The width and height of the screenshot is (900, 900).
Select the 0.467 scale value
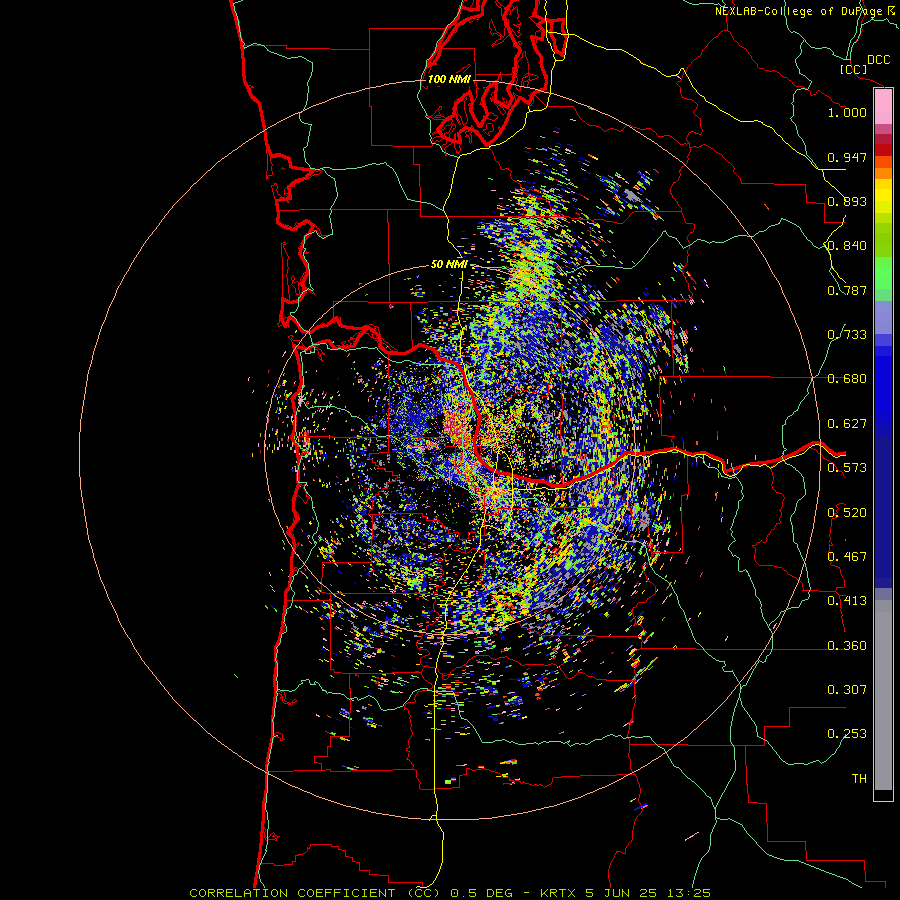point(847,557)
